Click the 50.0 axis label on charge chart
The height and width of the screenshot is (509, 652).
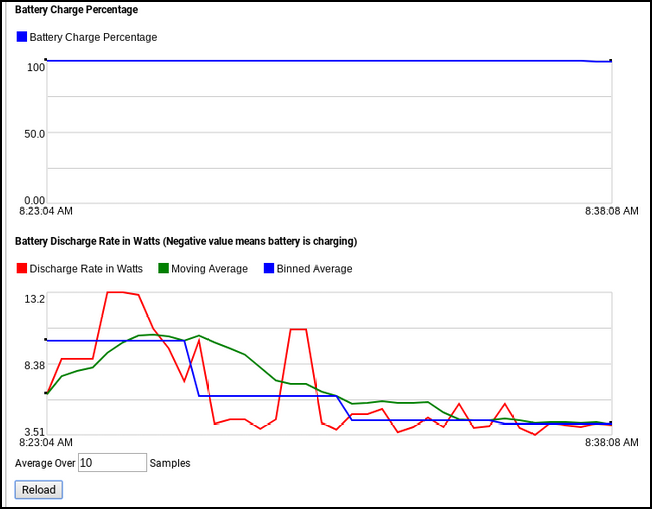coord(35,134)
